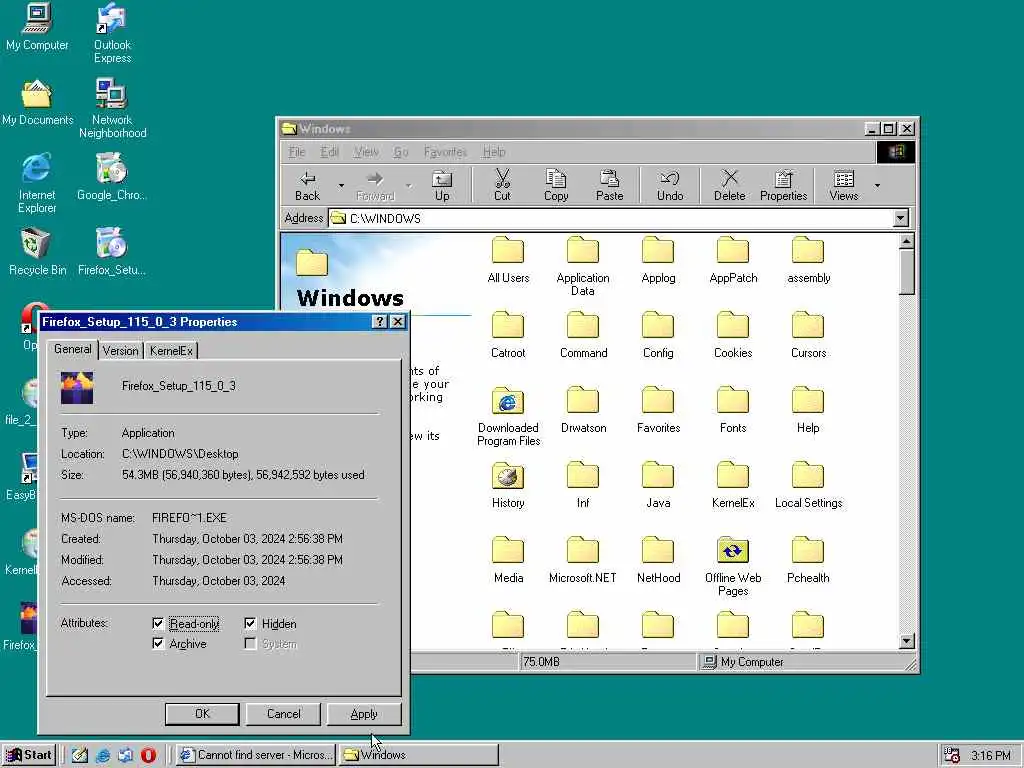Open the File menu in Windows explorer

pos(297,152)
